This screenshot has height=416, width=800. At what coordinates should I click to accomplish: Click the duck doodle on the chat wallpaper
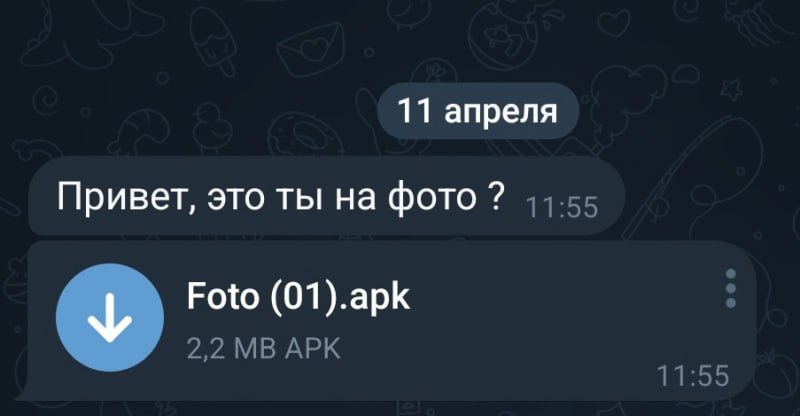[212, 128]
